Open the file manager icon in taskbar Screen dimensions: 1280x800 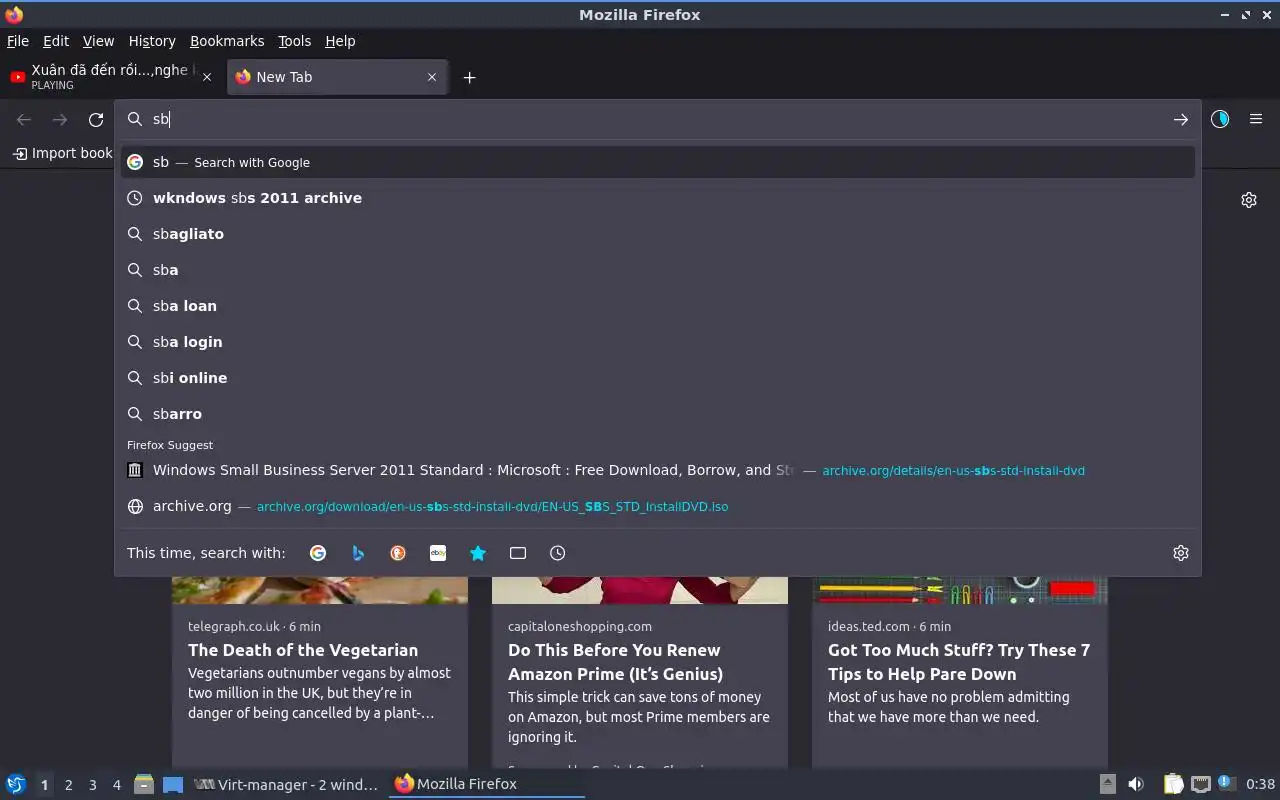pos(144,784)
